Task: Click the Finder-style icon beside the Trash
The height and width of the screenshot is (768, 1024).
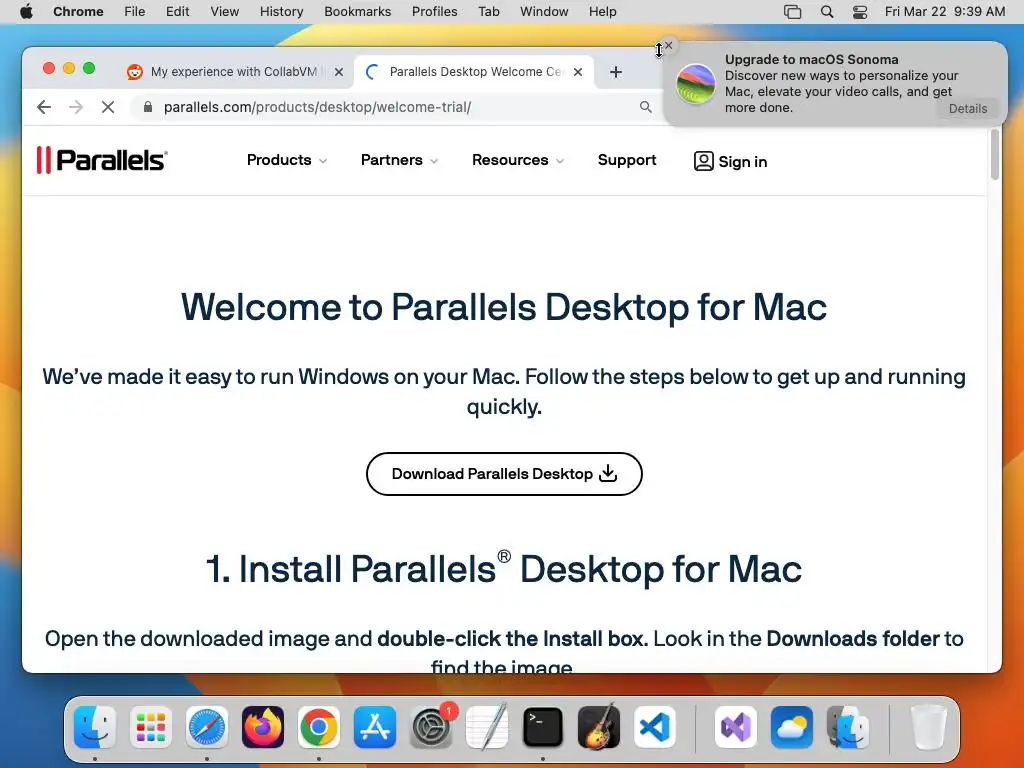Action: (x=848, y=727)
